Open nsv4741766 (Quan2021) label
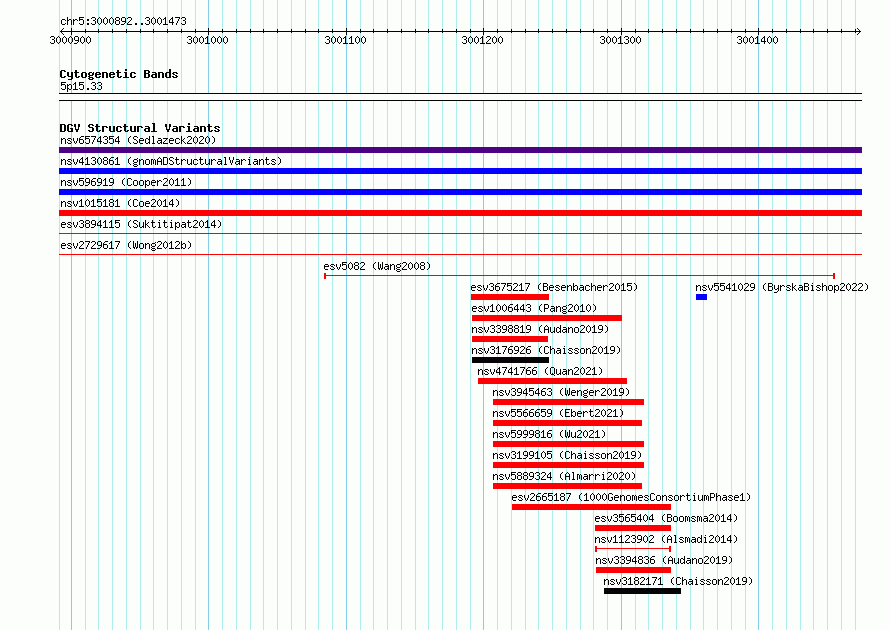 pos(540,371)
